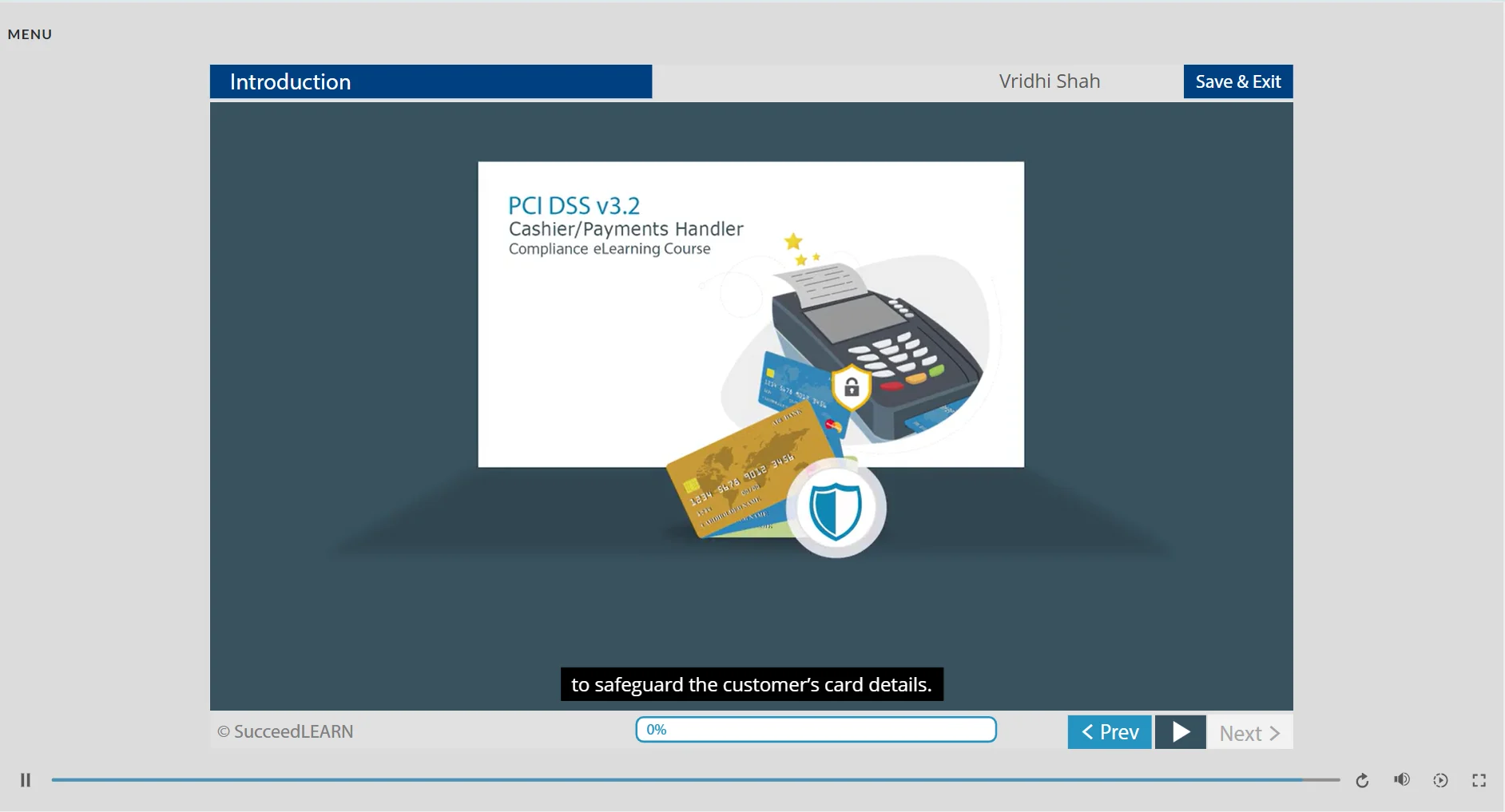Click the Cashier/Payments Handler subtitle
This screenshot has height=812, width=1505.
coord(625,229)
